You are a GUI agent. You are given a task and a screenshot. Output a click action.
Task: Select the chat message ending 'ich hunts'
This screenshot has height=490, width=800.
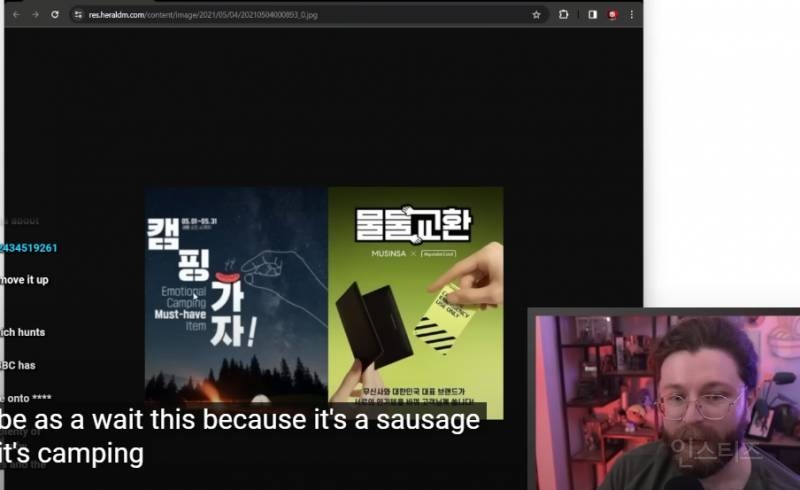22,332
